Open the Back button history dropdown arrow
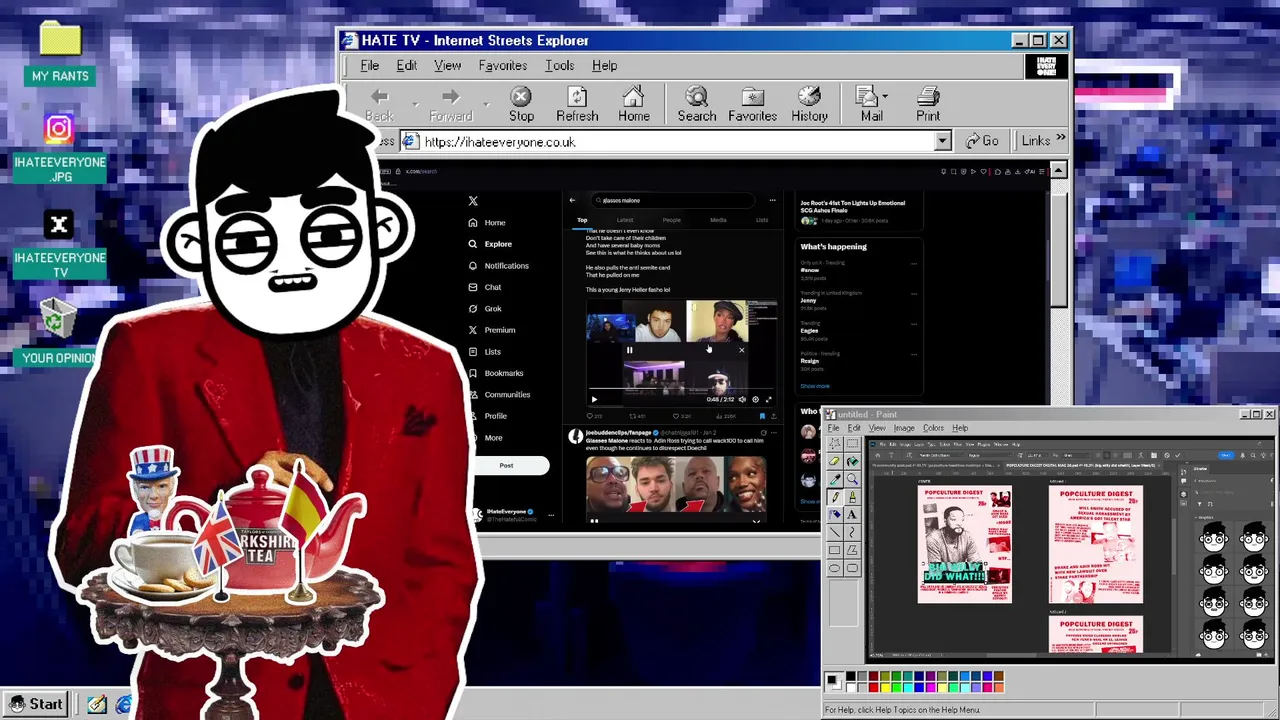The width and height of the screenshot is (1280, 720). pos(415,103)
